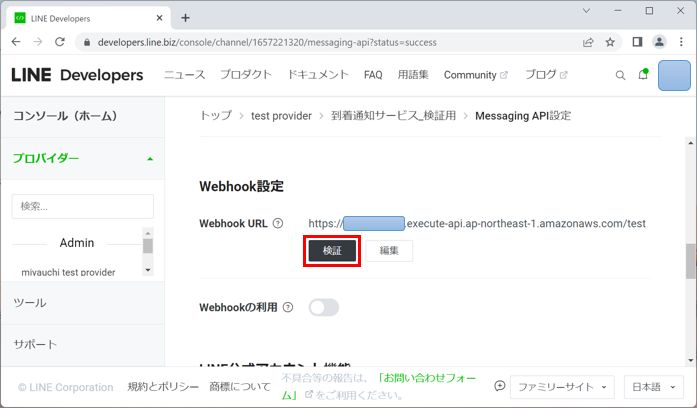697x408 pixels.
Task: Collapse the プロバイダー sidebar section
Action: (x=83, y=158)
